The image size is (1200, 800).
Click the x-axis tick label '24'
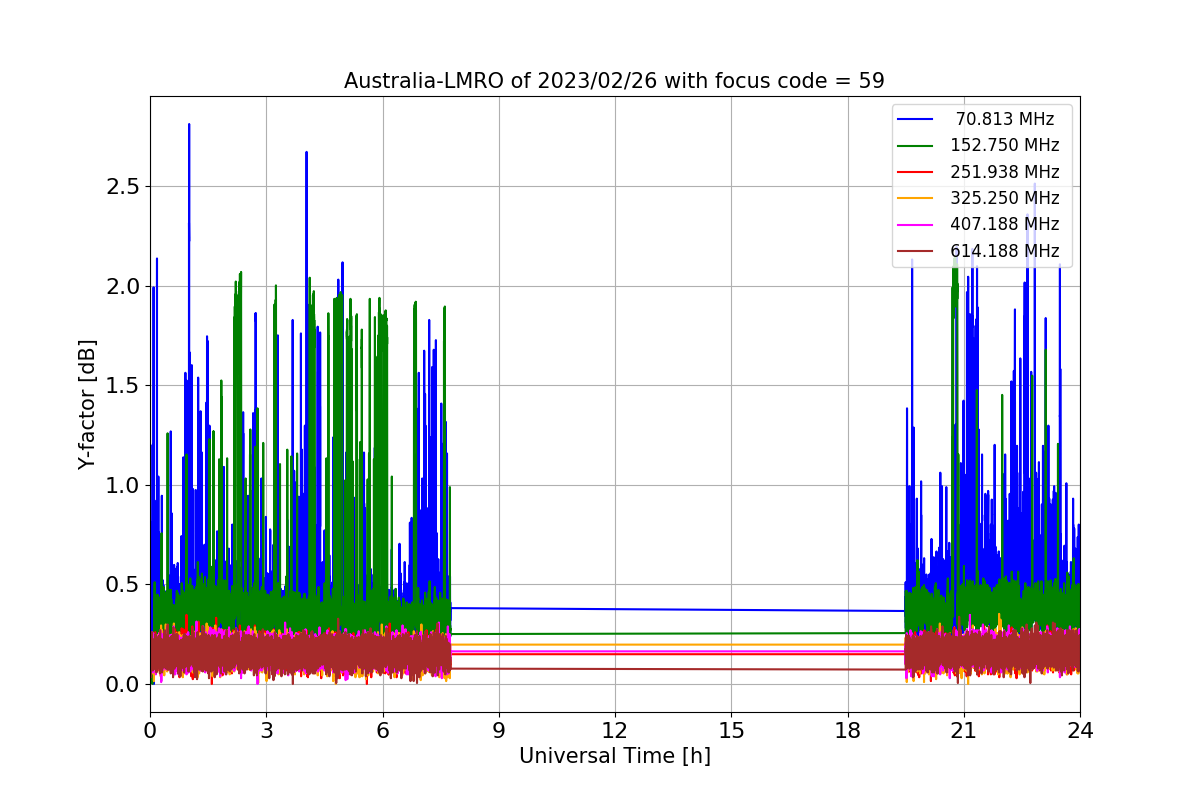(x=1080, y=731)
